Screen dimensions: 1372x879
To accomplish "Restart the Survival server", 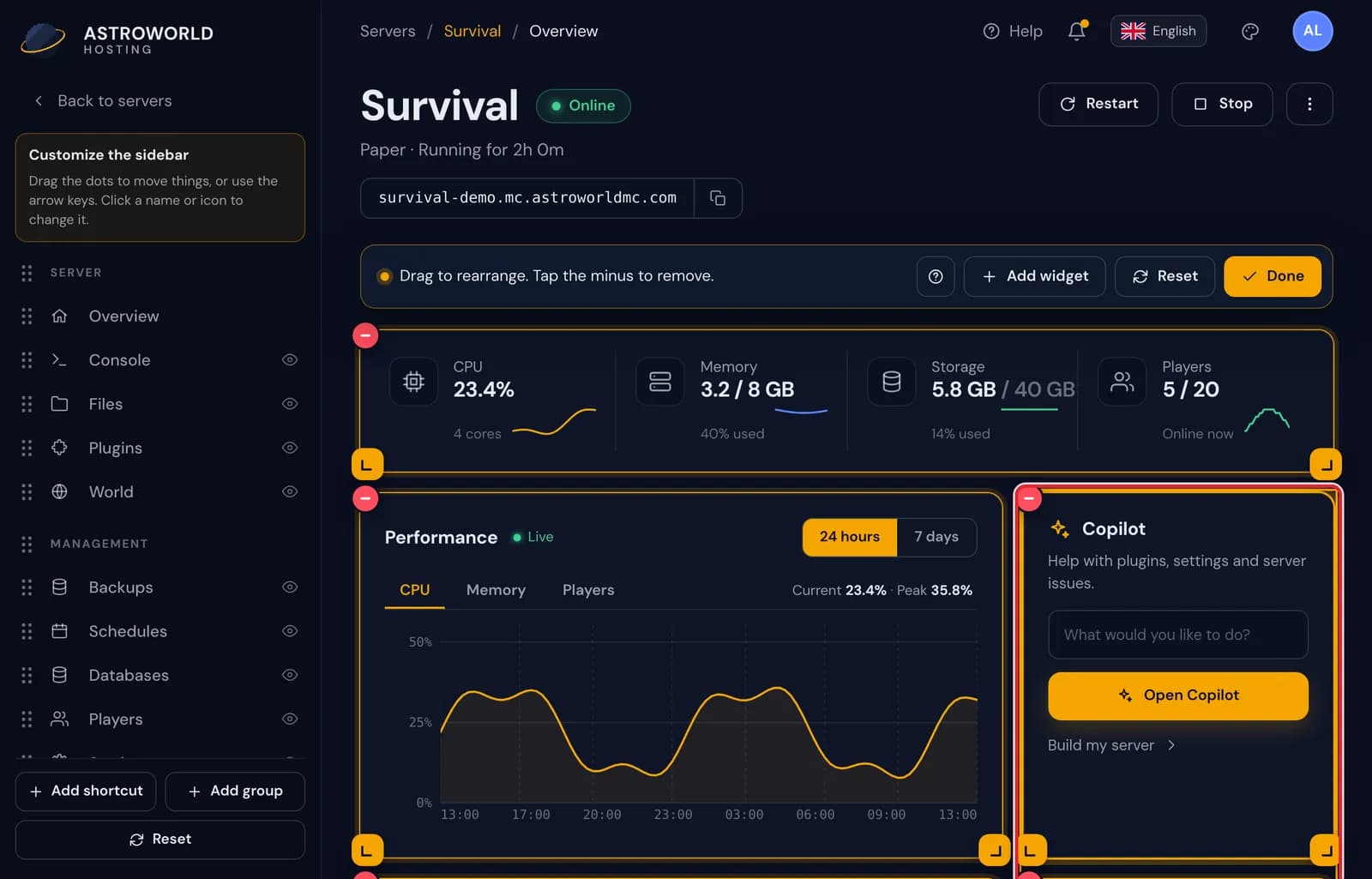I will (x=1098, y=104).
